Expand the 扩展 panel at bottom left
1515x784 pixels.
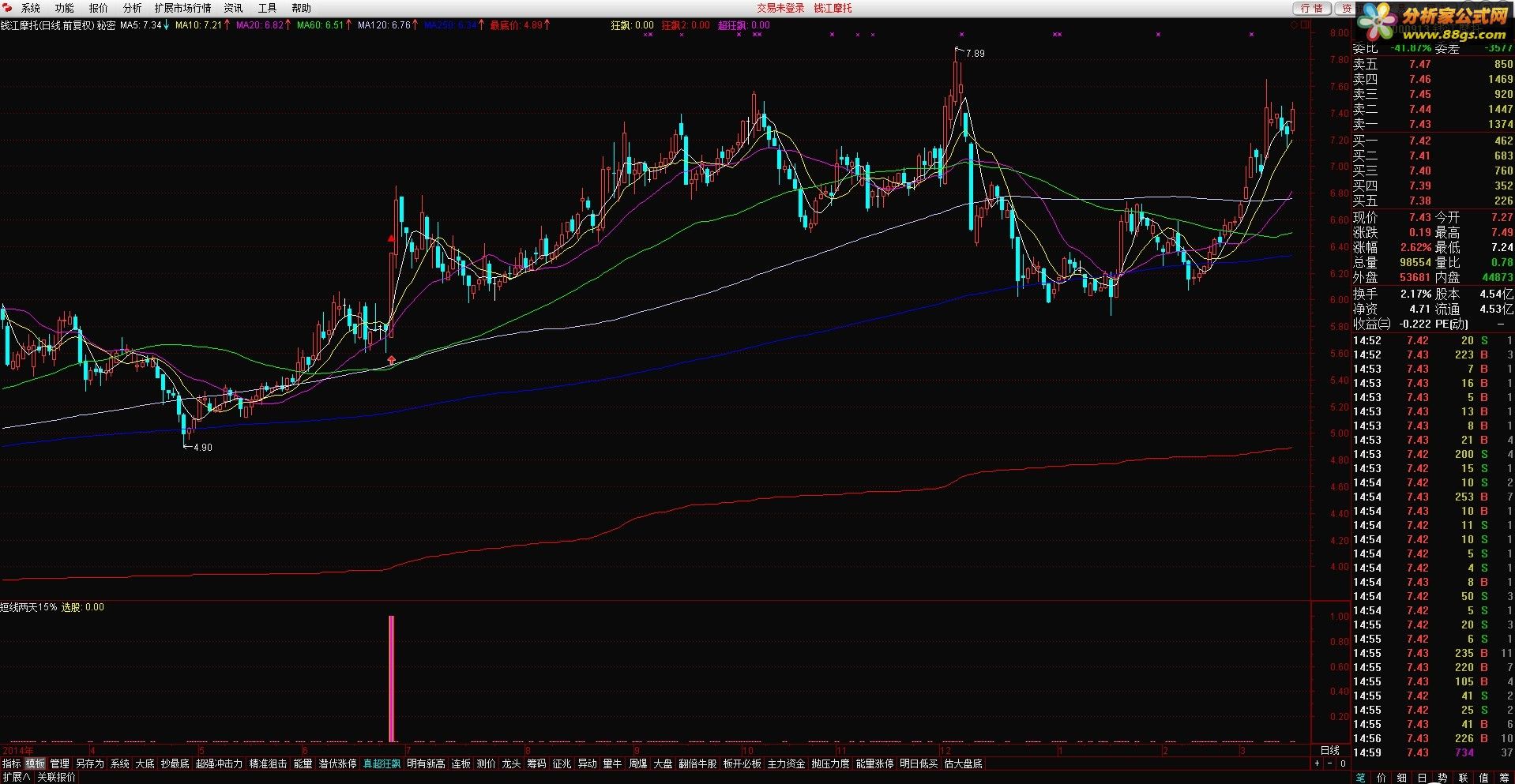pyautogui.click(x=16, y=777)
